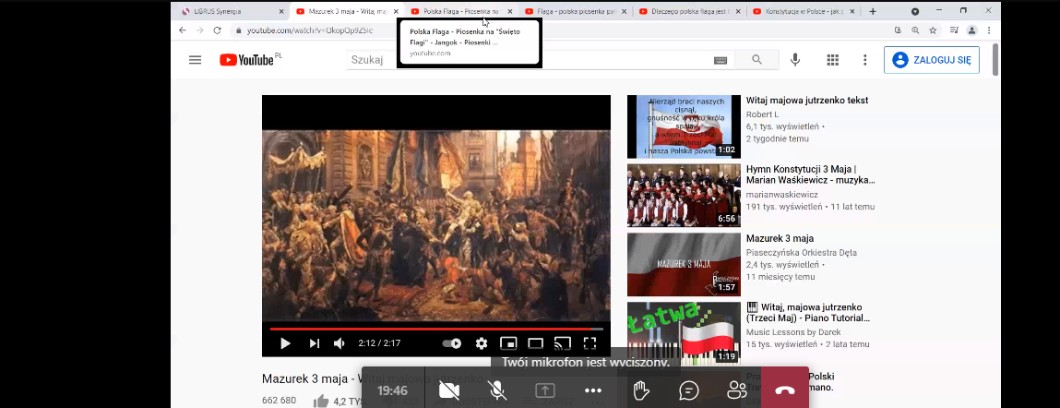The image size is (1060, 408).
Task: Show meeting participants list
Action: point(737,390)
